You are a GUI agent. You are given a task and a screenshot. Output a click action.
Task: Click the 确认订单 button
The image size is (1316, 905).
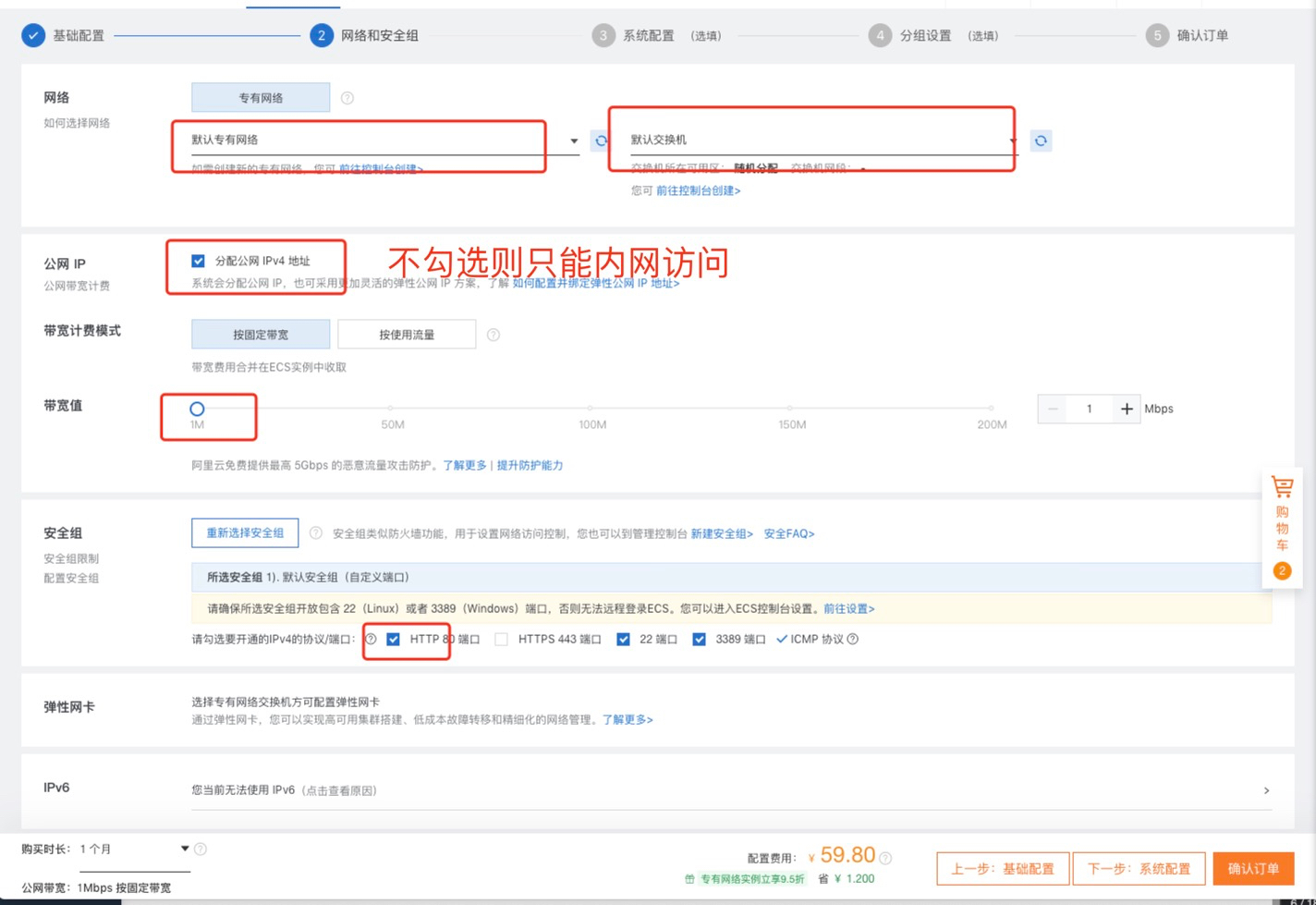(1253, 869)
